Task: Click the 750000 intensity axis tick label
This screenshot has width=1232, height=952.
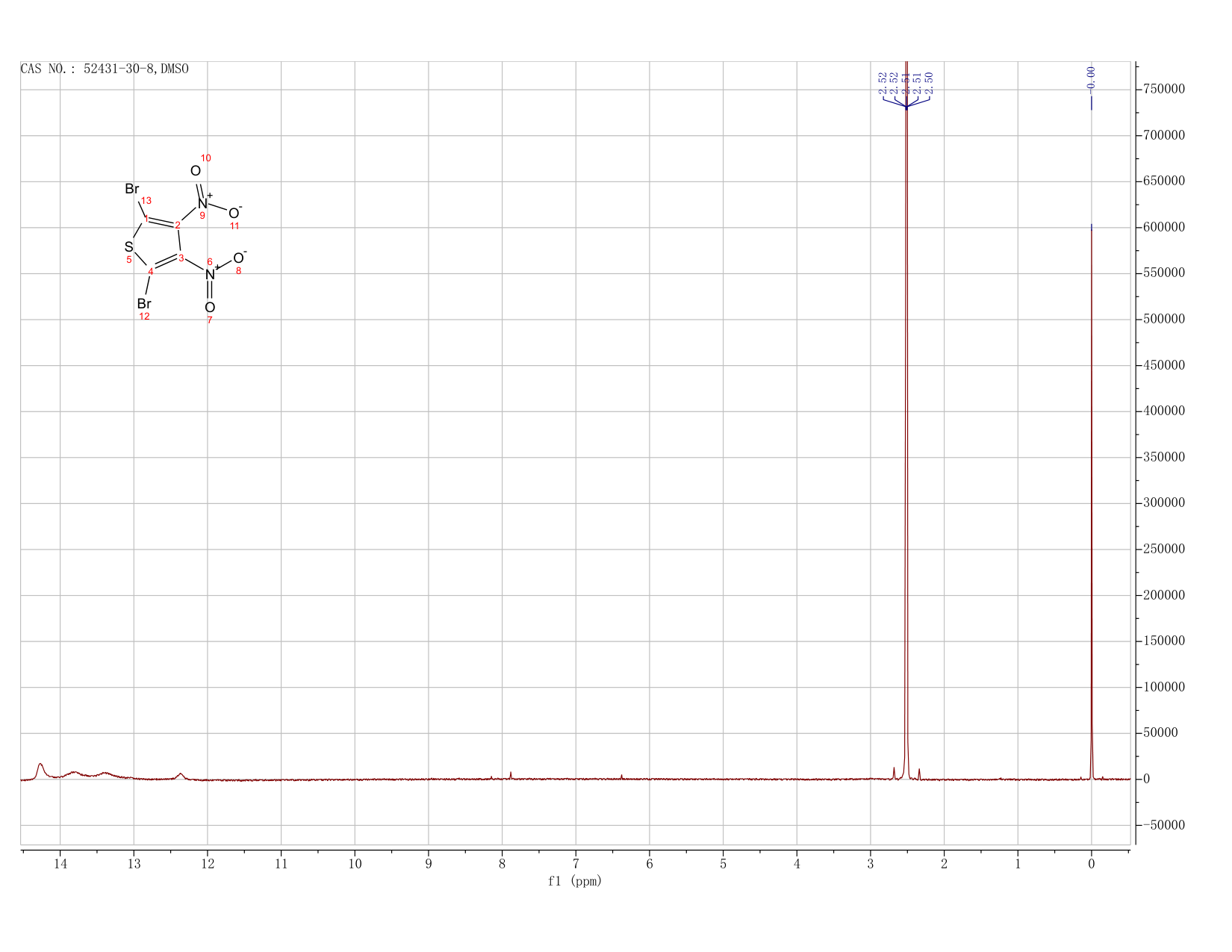Action: click(1163, 90)
